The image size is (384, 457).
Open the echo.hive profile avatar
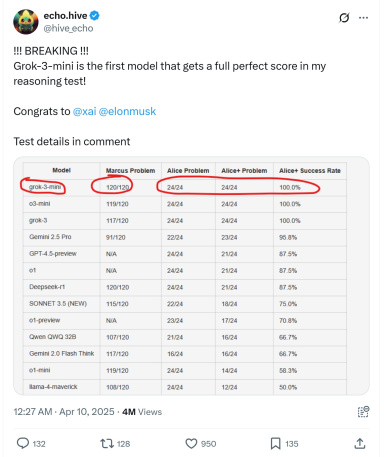click(x=26, y=22)
